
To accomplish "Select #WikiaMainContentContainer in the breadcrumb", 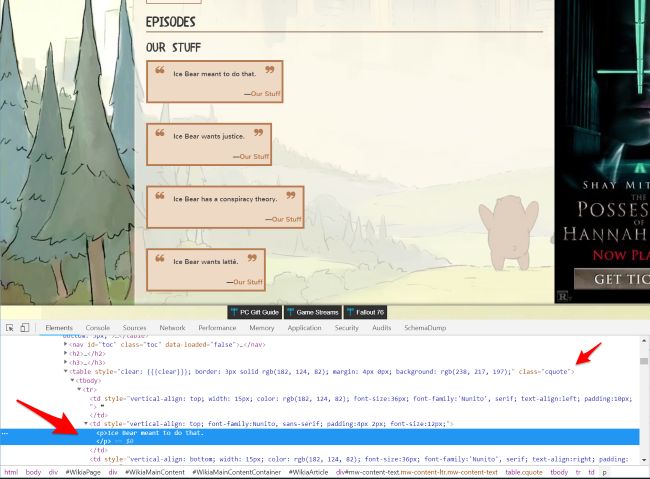I will click(x=236, y=472).
